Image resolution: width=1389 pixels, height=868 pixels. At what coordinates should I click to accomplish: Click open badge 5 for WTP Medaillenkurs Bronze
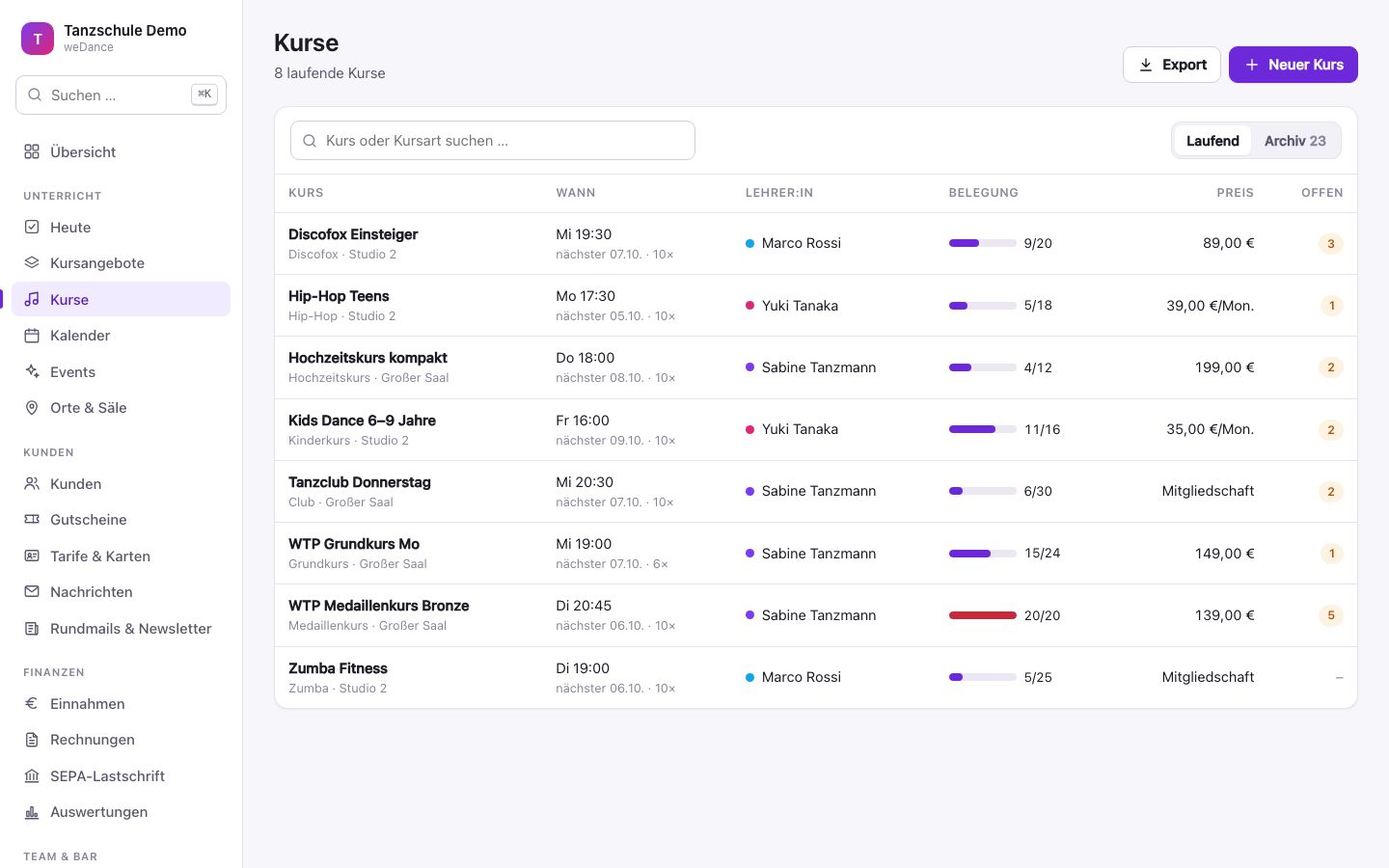click(1331, 615)
